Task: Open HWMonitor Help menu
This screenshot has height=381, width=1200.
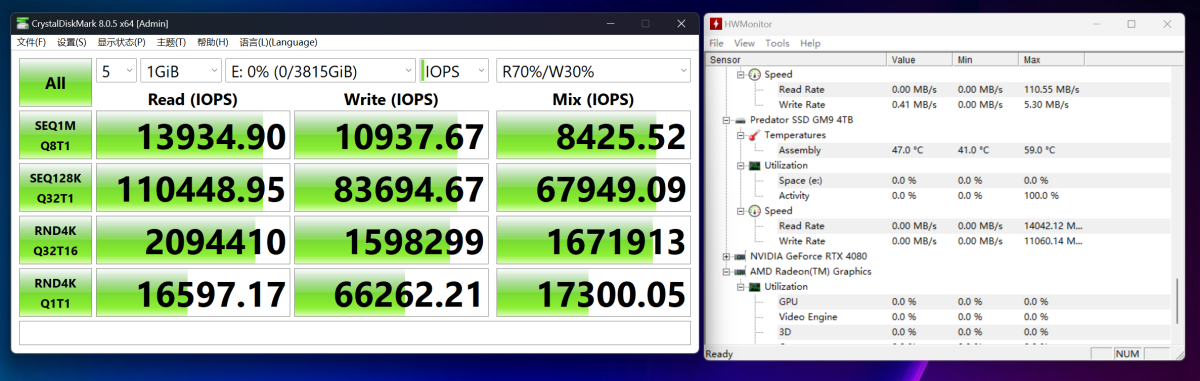Action: [810, 43]
